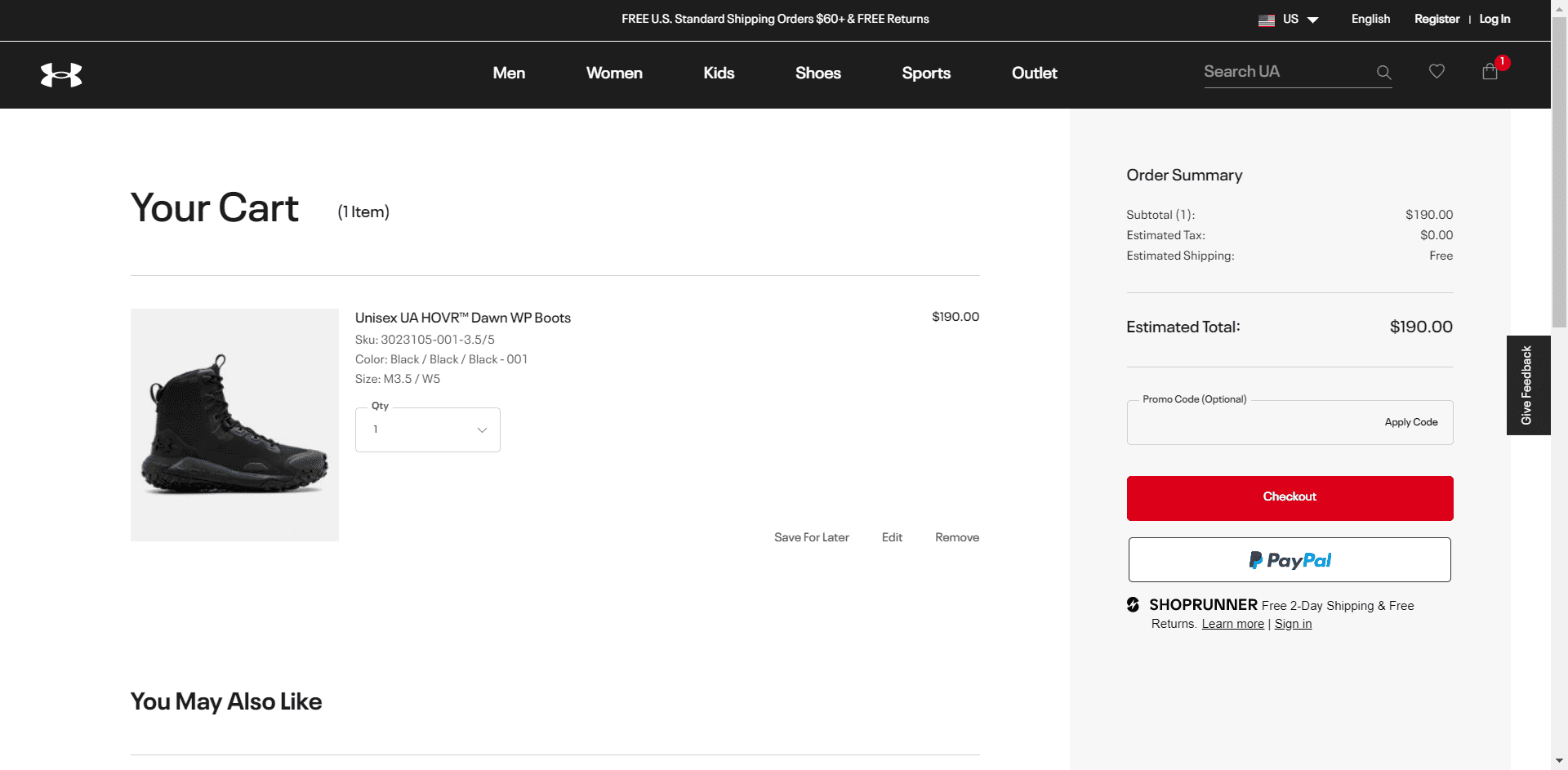Image resolution: width=1568 pixels, height=770 pixels.
Task: Open the Women menu
Action: pos(614,73)
